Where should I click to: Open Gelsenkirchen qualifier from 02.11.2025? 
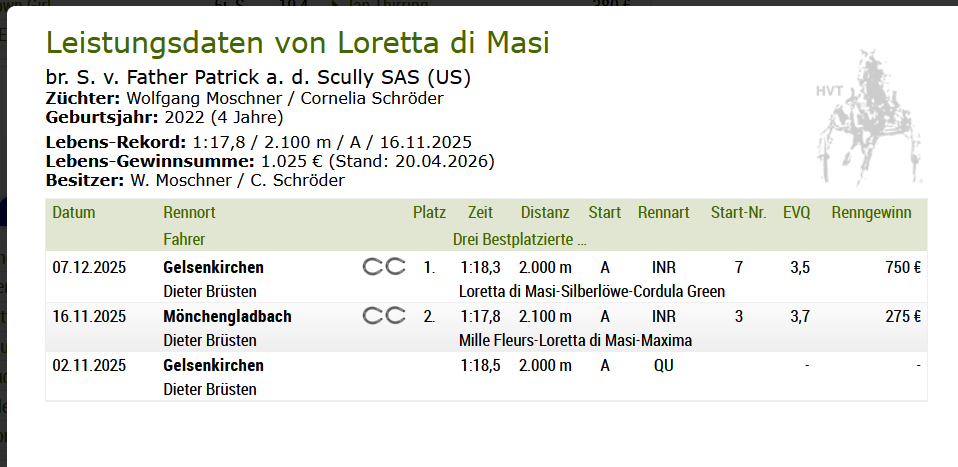click(213, 365)
